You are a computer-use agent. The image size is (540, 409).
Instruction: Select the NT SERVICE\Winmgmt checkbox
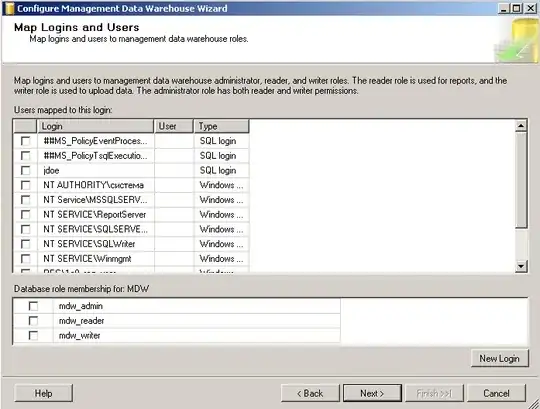[x=25, y=259]
